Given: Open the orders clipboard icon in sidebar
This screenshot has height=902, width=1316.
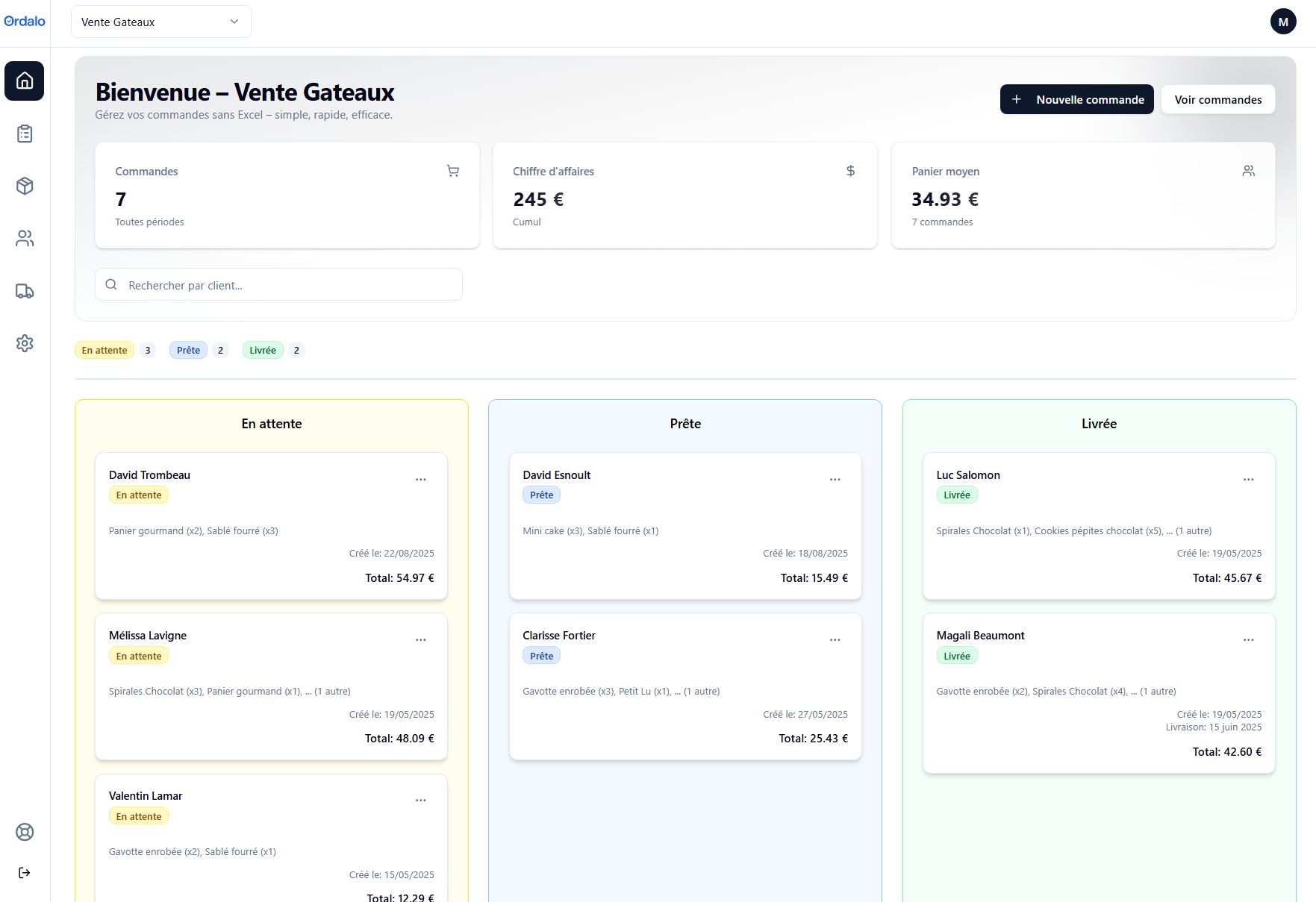Looking at the screenshot, I should pyautogui.click(x=25, y=134).
